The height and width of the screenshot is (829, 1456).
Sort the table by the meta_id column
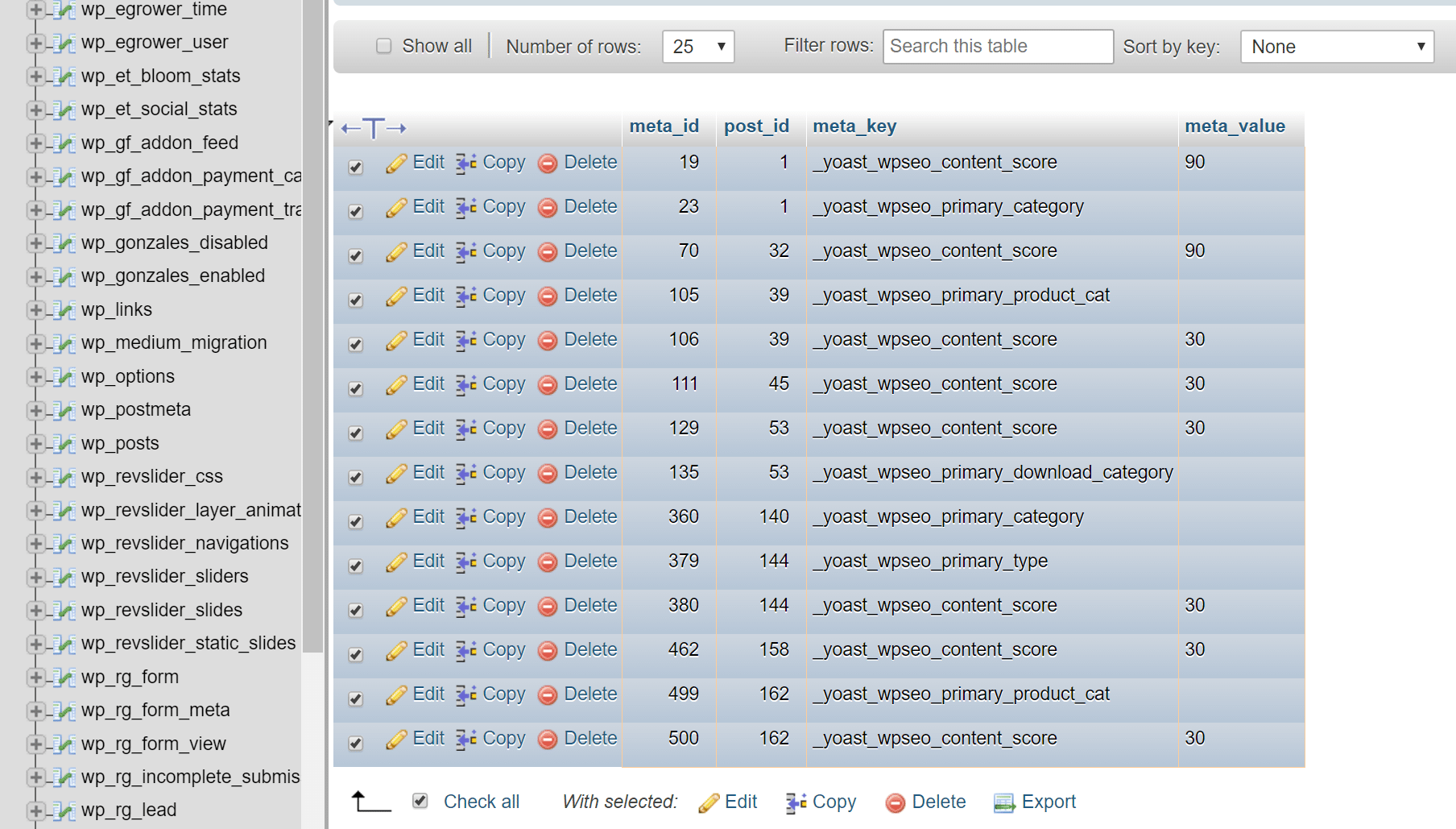pos(664,126)
